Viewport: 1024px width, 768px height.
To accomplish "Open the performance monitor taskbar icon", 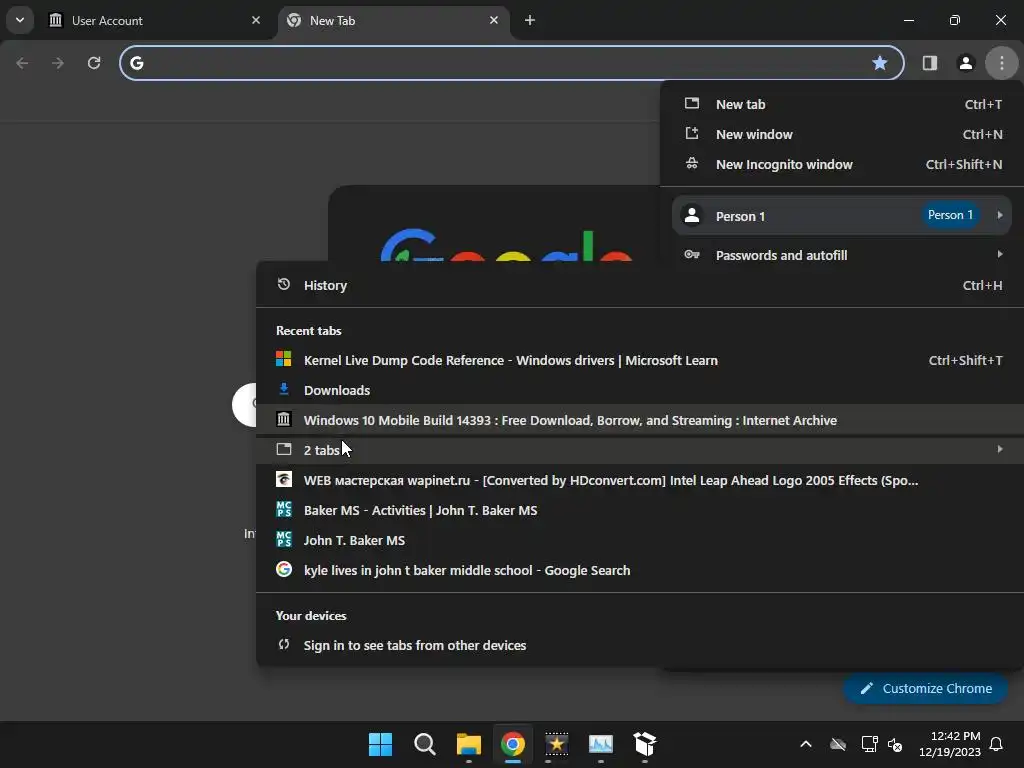I will tap(601, 744).
